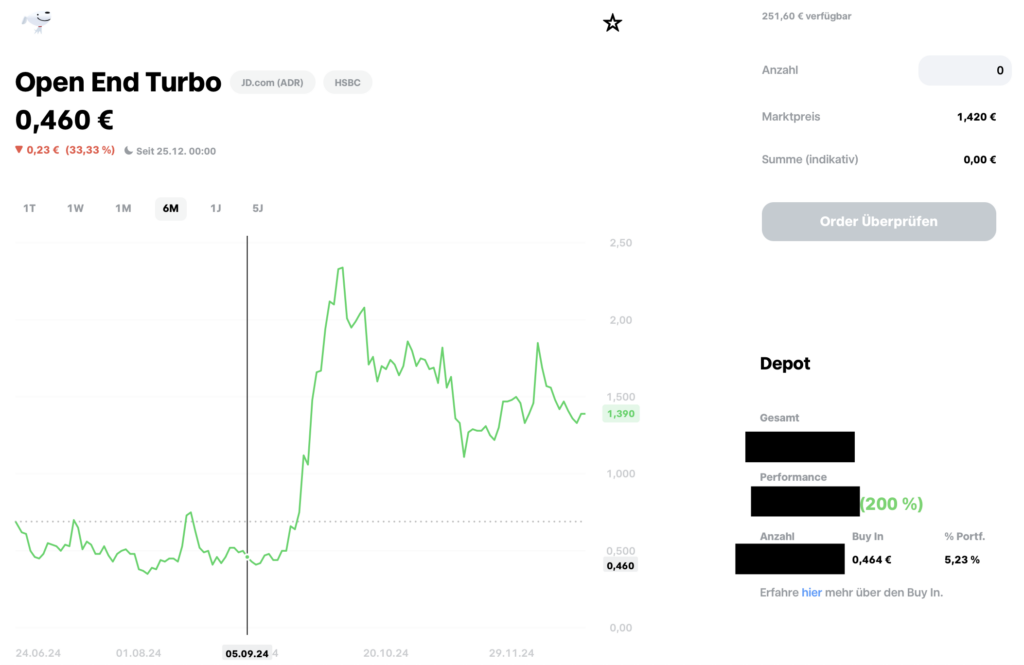Show the 5J chart range

(258, 208)
